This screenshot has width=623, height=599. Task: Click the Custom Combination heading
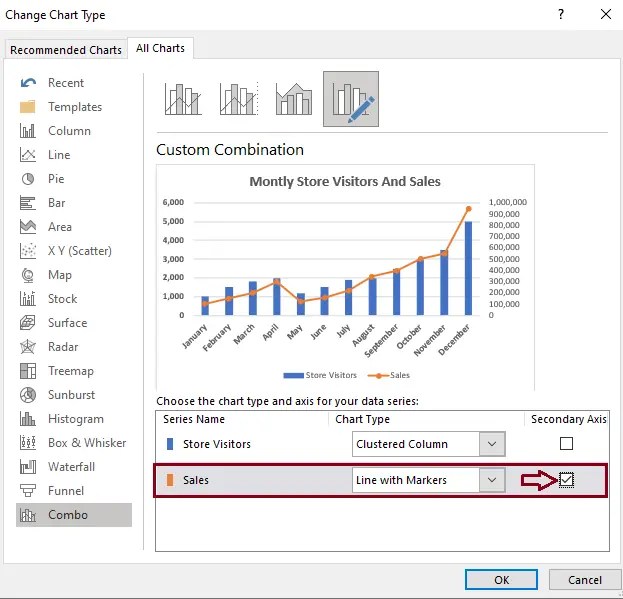[x=230, y=150]
